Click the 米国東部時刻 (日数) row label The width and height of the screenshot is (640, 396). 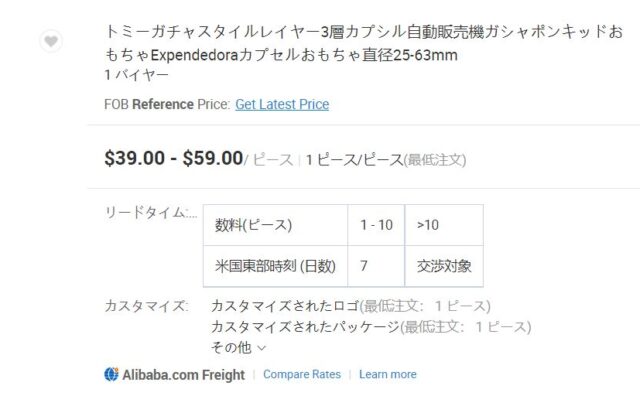[276, 266]
